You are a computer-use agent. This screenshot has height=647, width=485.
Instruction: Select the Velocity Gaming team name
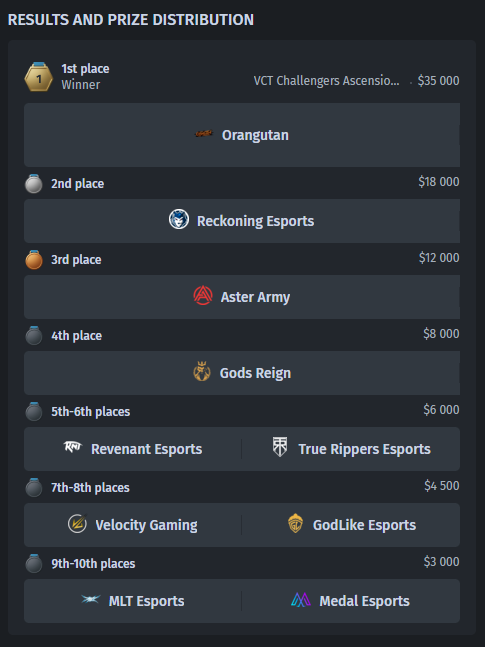pos(146,525)
